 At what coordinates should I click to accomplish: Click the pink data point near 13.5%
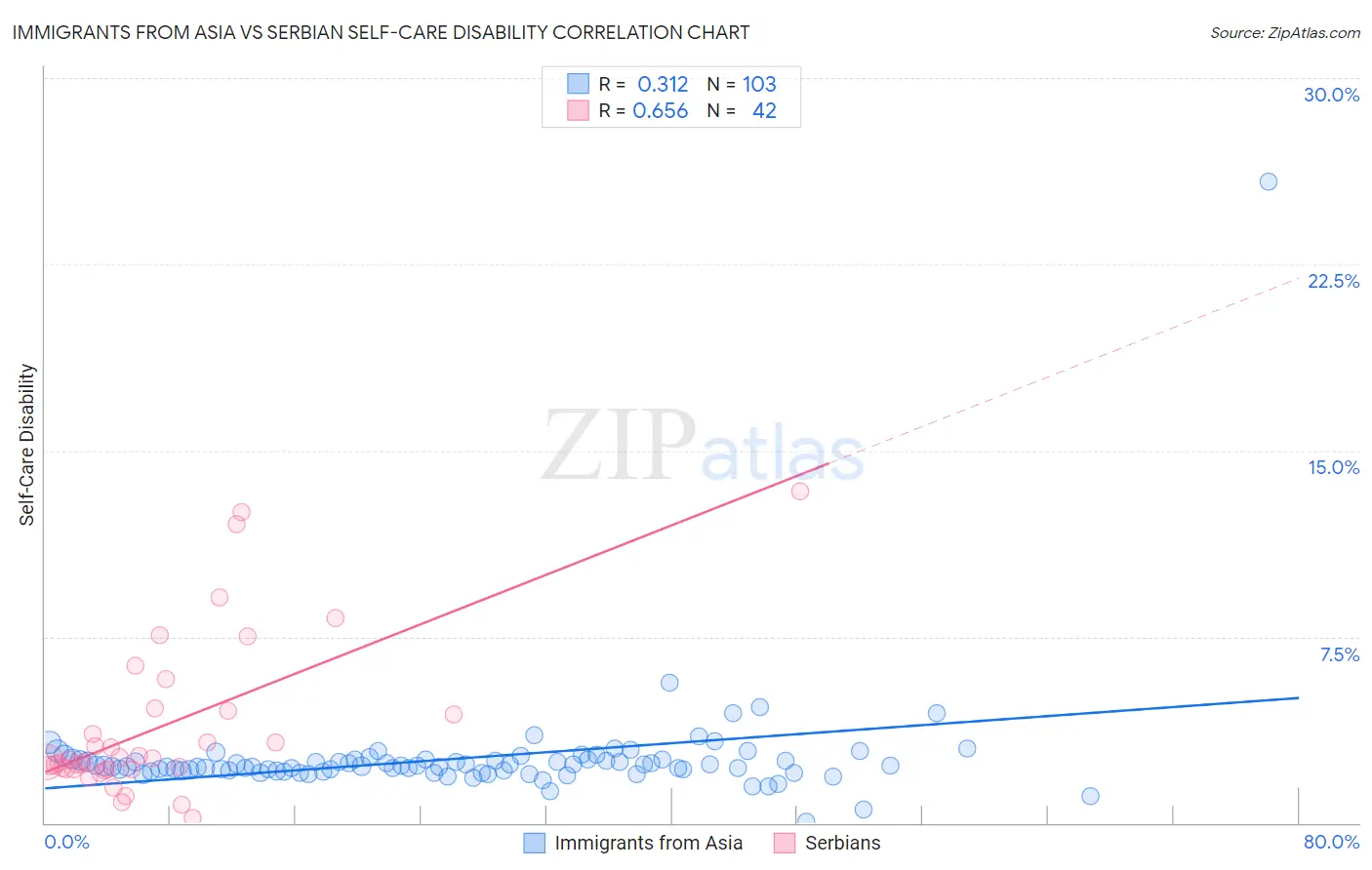click(x=800, y=491)
